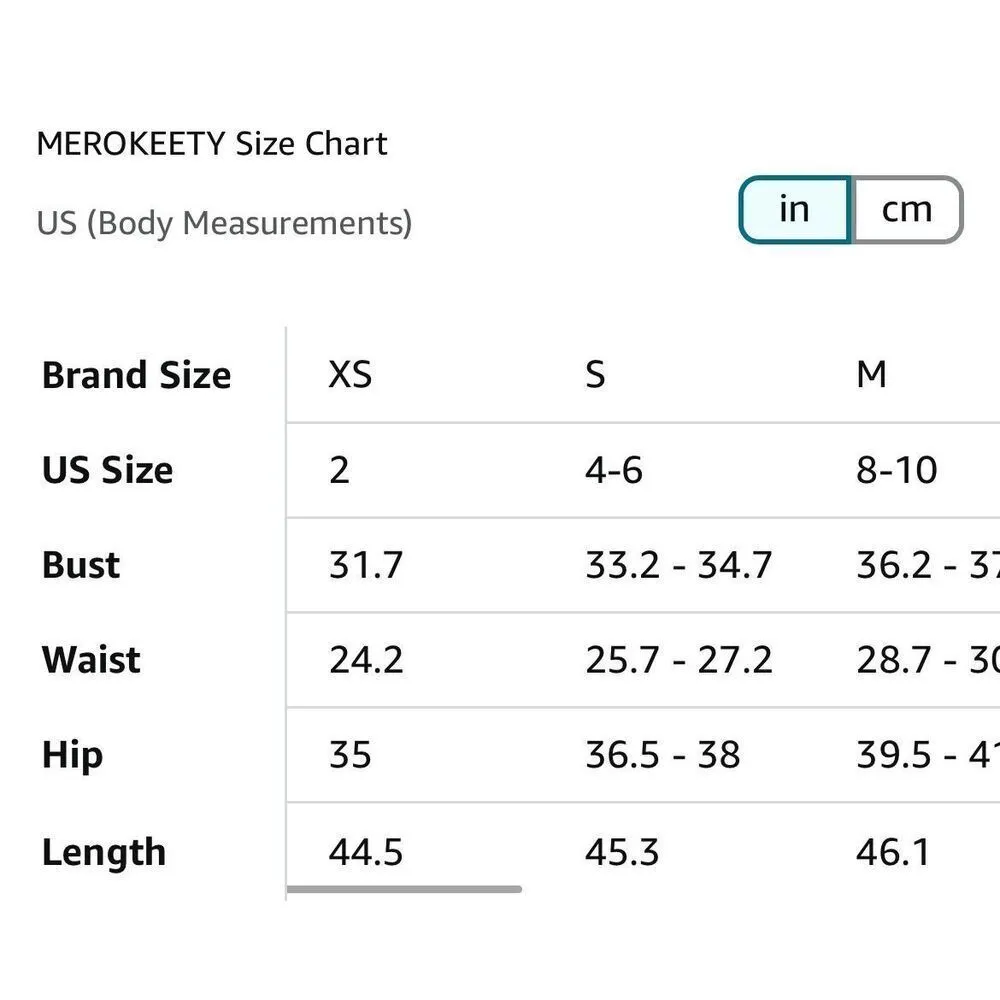Click the 8-10 US size cell

[x=896, y=470]
